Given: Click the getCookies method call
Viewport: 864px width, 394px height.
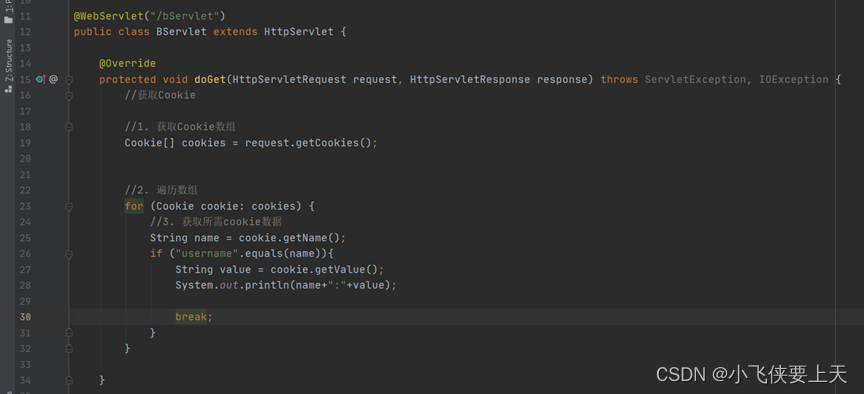Looking at the screenshot, I should 328,143.
